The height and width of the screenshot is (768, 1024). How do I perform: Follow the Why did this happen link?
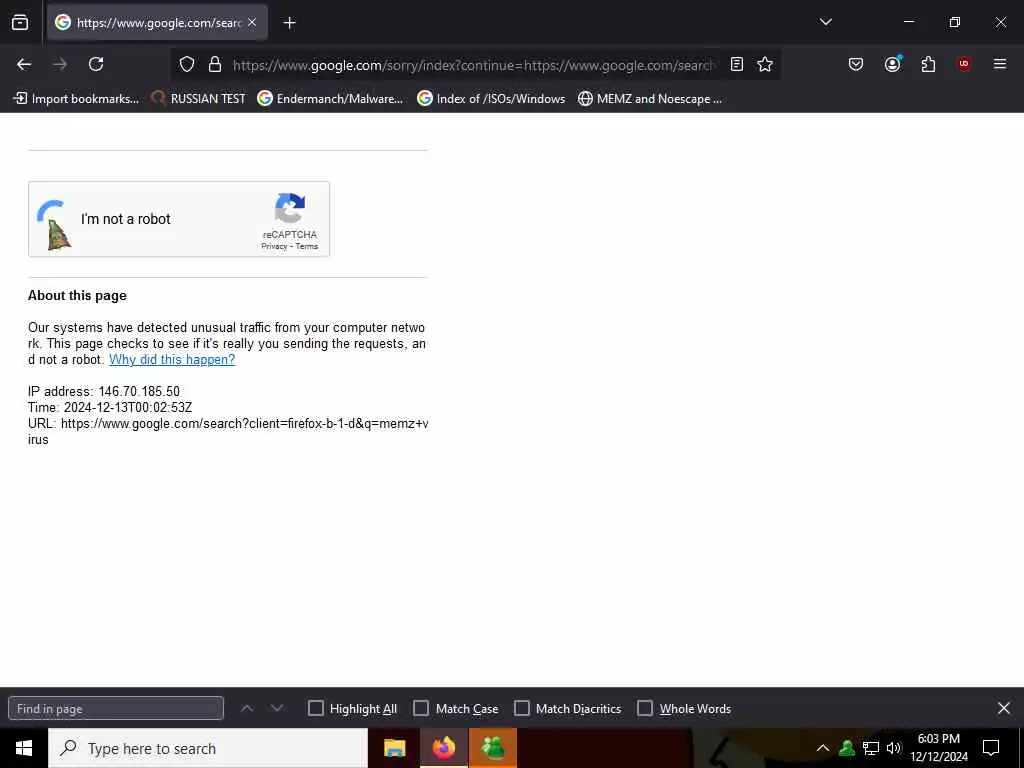[x=172, y=359]
